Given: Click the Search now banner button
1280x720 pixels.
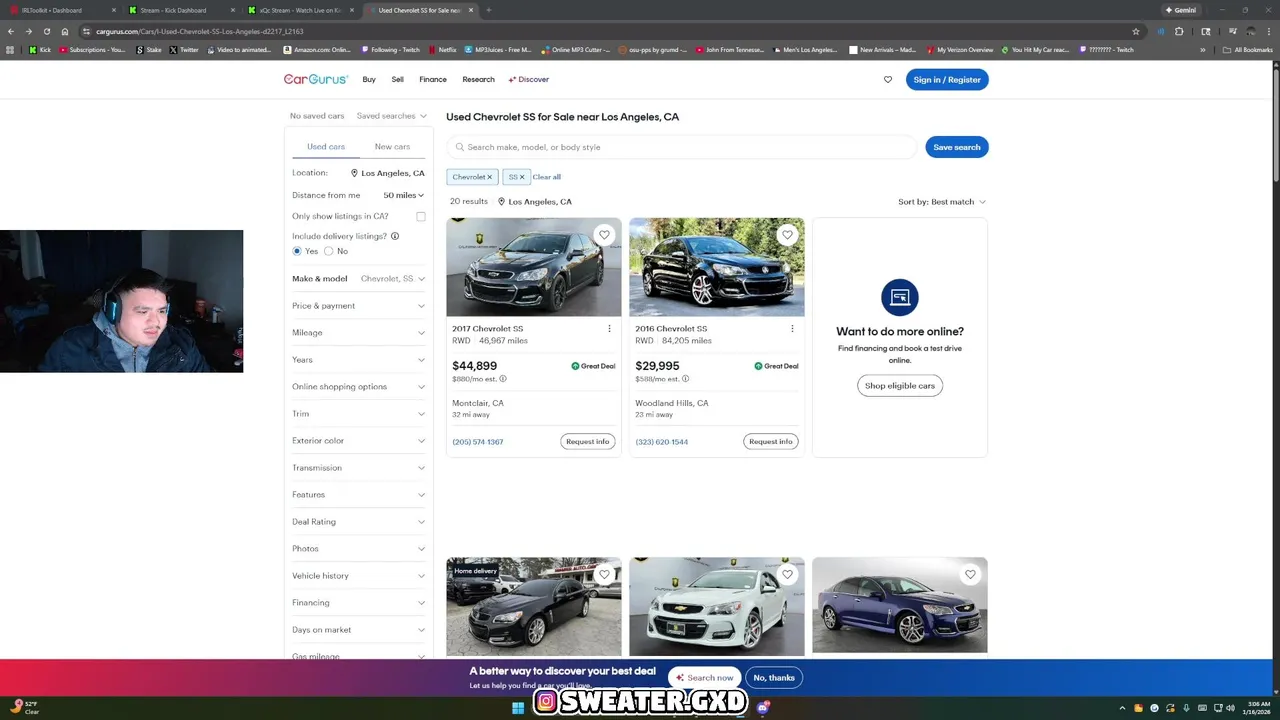Looking at the screenshot, I should coord(705,677).
